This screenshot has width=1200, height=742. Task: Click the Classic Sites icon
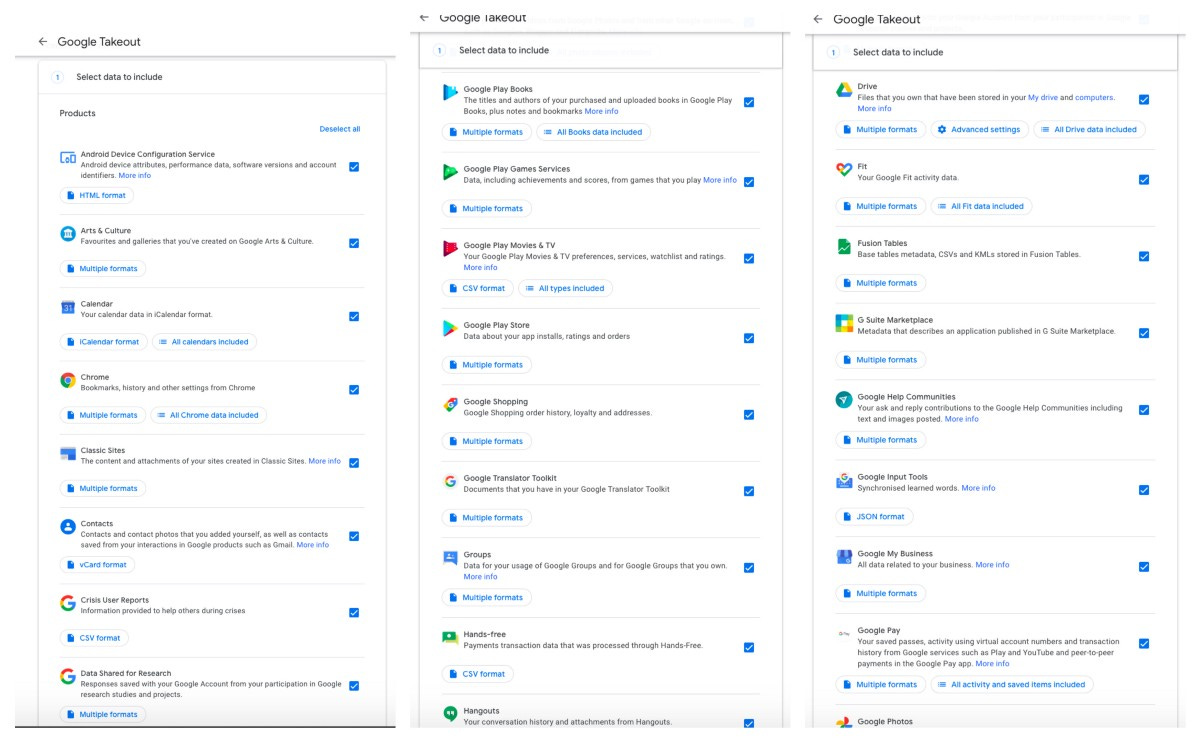tap(68, 454)
